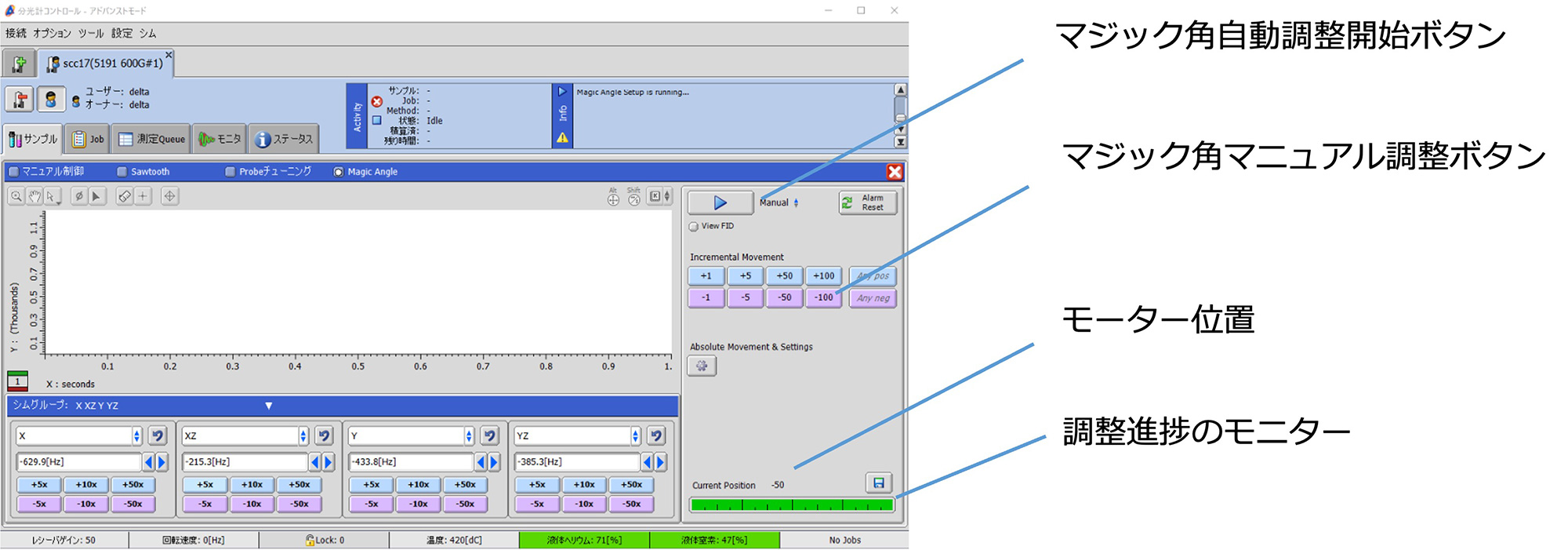Click the green adjustment progress bar
This screenshot has height=550, width=1568.
pos(792,504)
